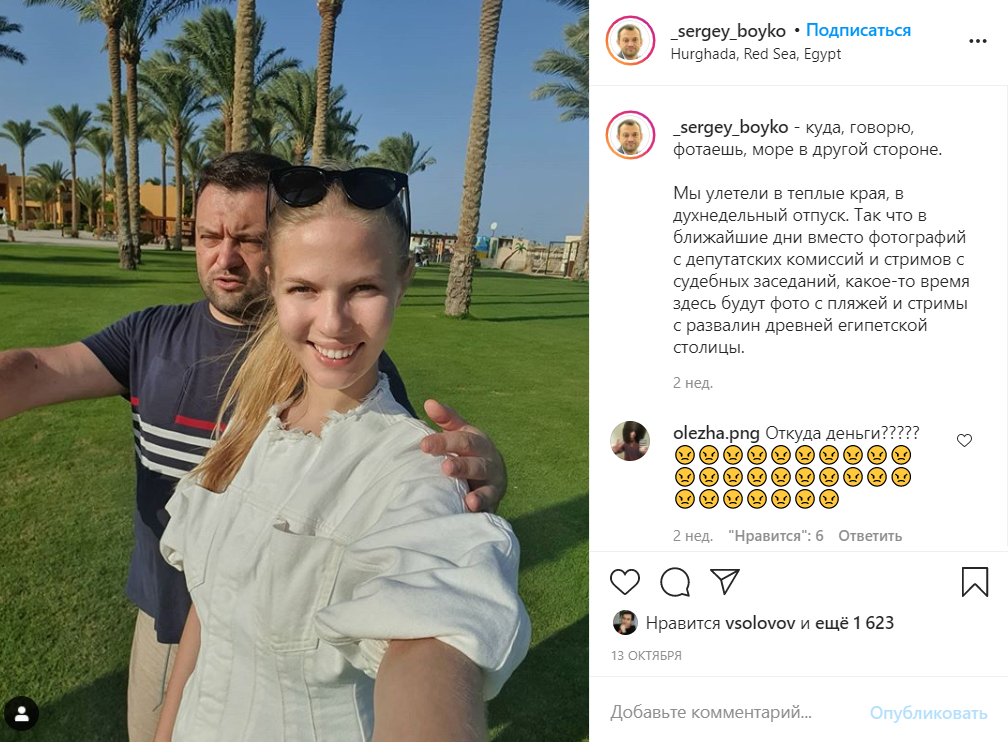
Task: Open vsolovov profile from likes line
Action: click(x=760, y=623)
